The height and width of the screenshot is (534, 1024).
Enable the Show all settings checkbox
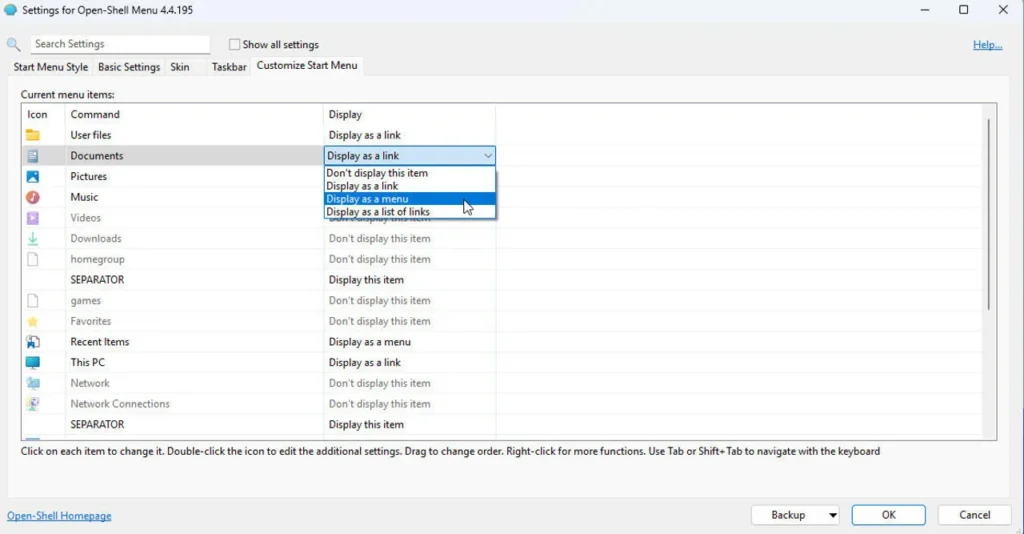[x=235, y=45]
